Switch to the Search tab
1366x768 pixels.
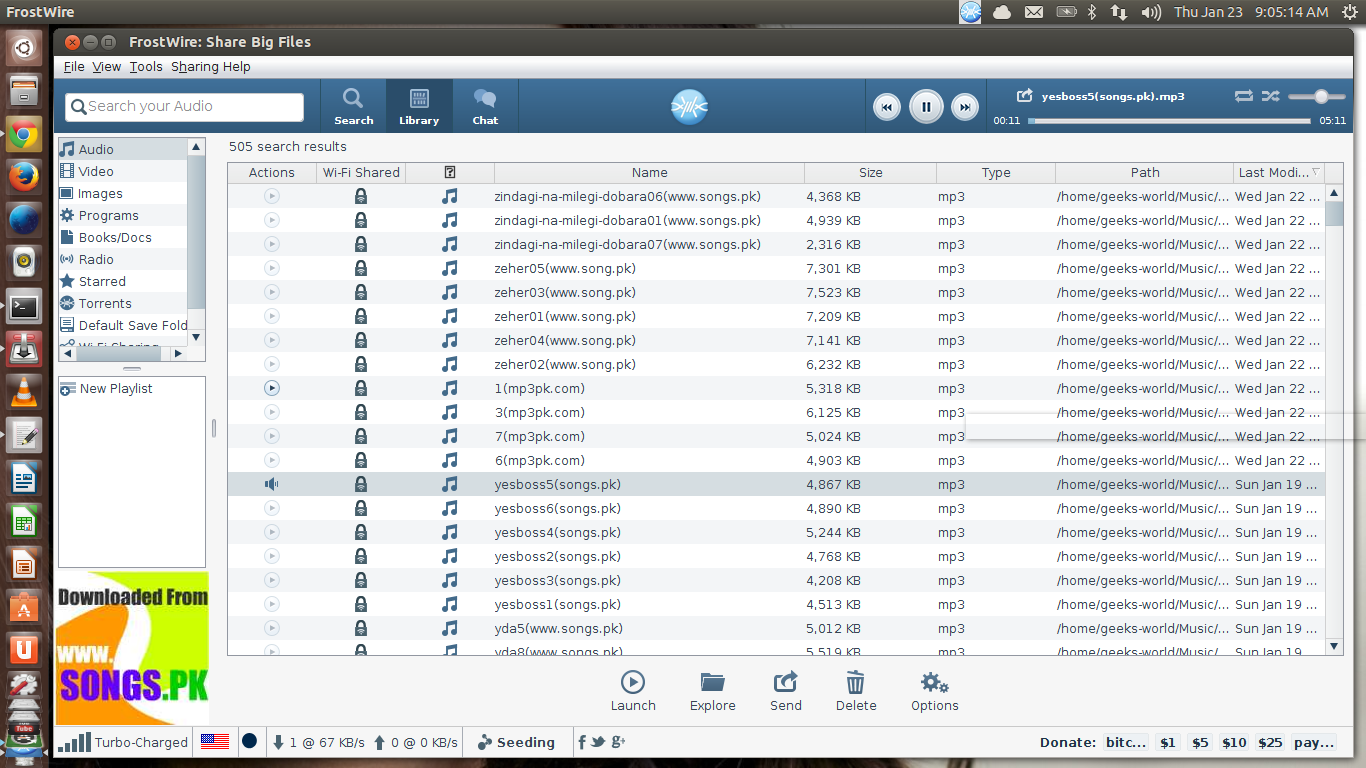(353, 105)
